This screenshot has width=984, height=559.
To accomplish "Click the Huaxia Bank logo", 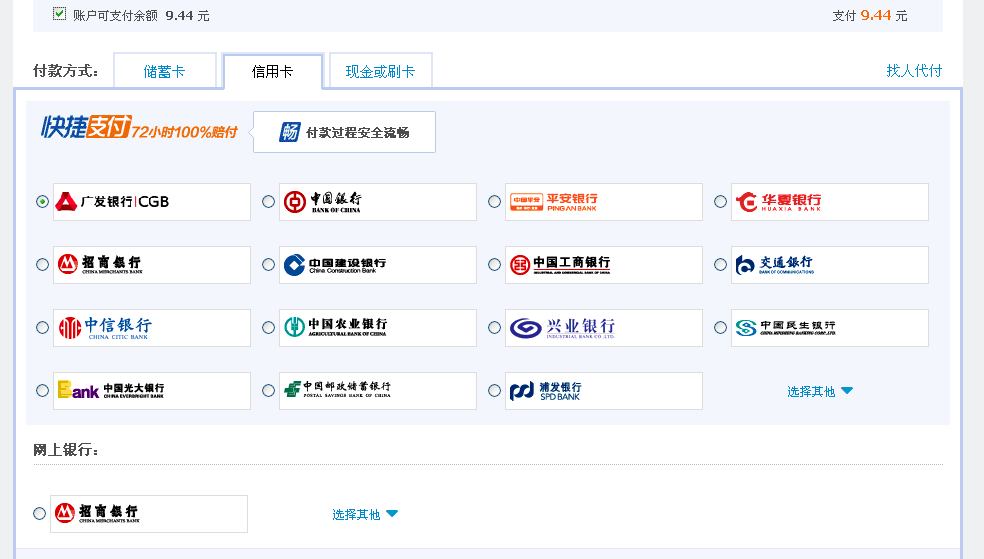I will [x=829, y=202].
